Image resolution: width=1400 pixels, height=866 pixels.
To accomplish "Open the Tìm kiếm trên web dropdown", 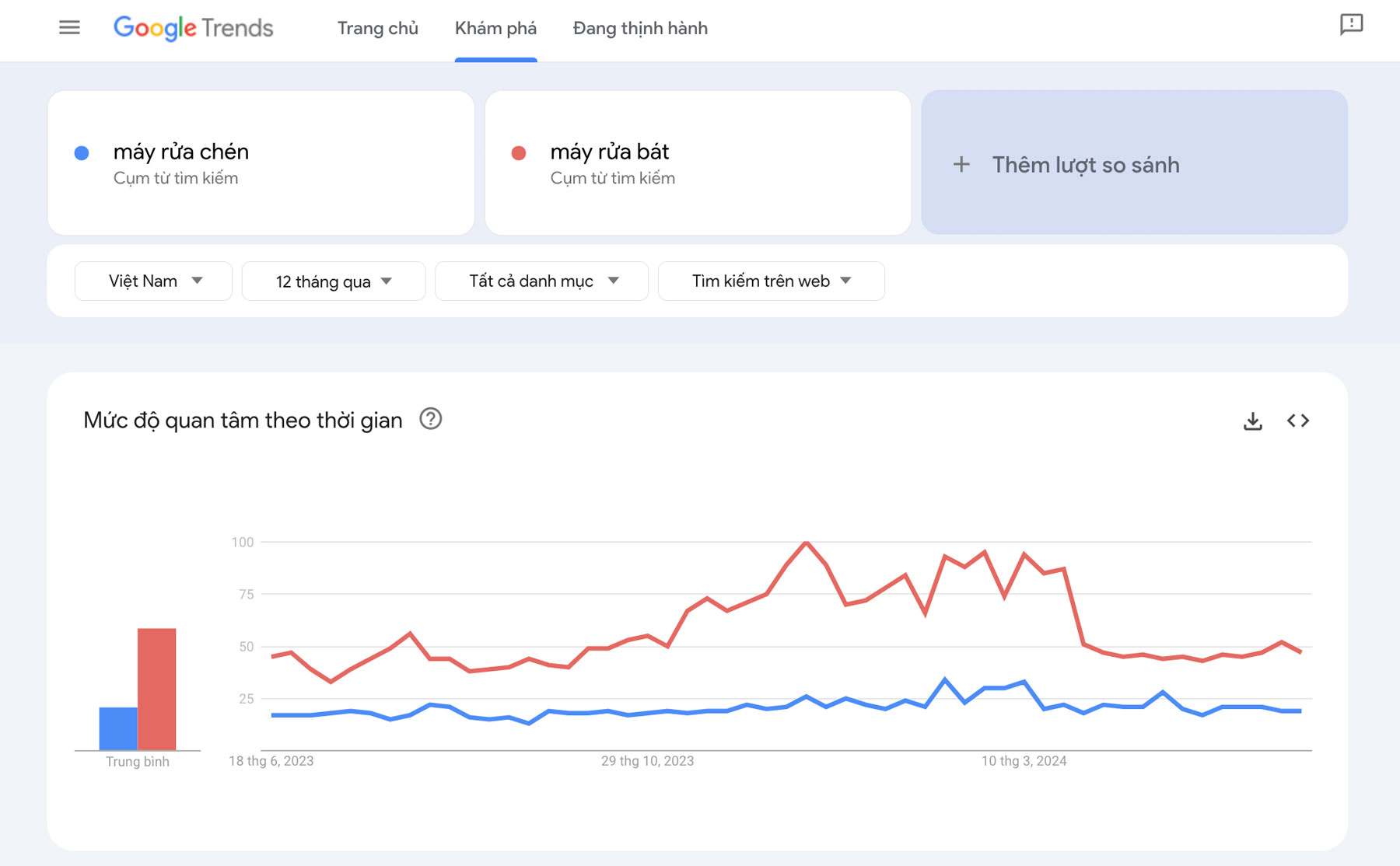I will (771, 281).
